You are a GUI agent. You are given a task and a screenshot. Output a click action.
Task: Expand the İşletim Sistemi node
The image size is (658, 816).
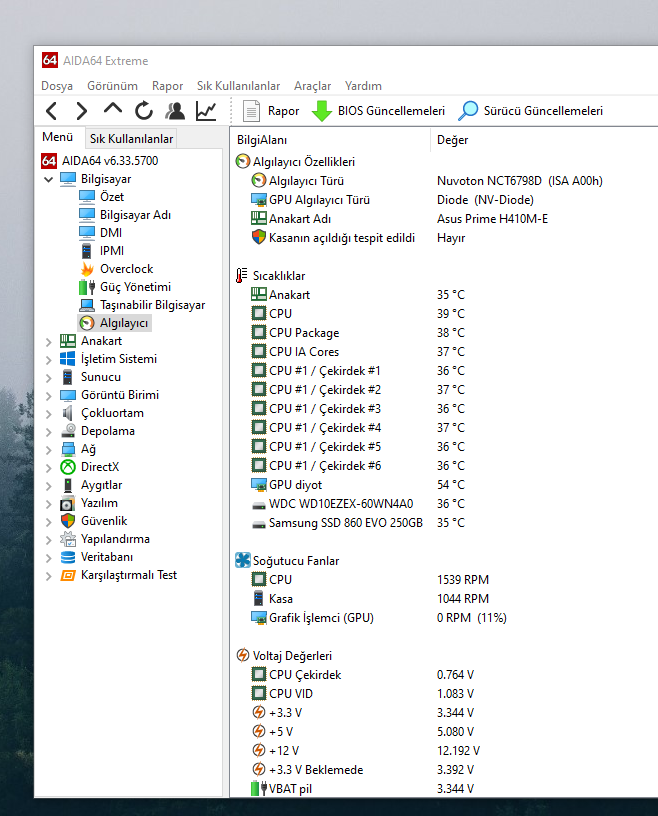(49, 360)
